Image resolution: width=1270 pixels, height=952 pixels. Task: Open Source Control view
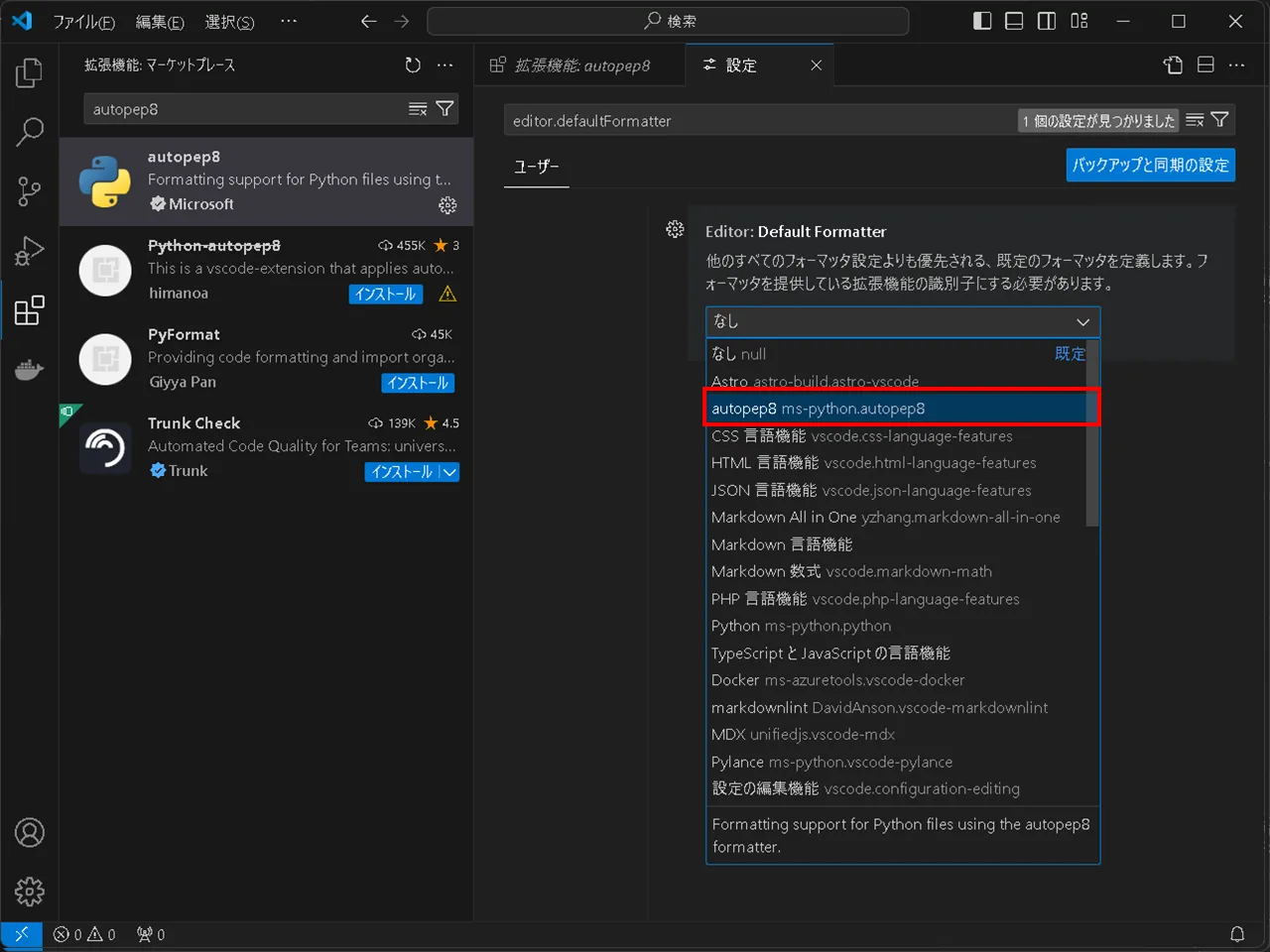click(x=30, y=191)
